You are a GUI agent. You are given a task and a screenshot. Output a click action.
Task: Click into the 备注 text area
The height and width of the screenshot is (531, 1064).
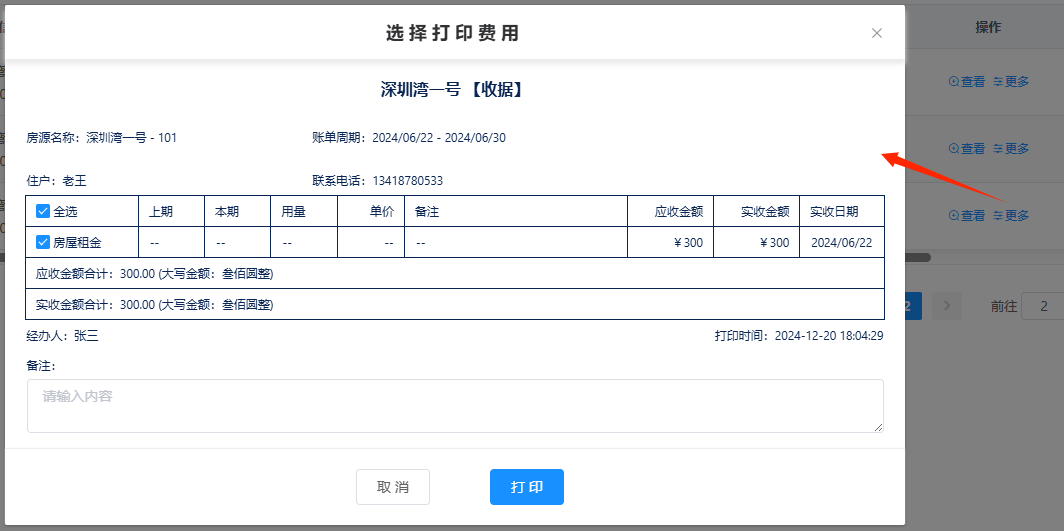[x=455, y=405]
